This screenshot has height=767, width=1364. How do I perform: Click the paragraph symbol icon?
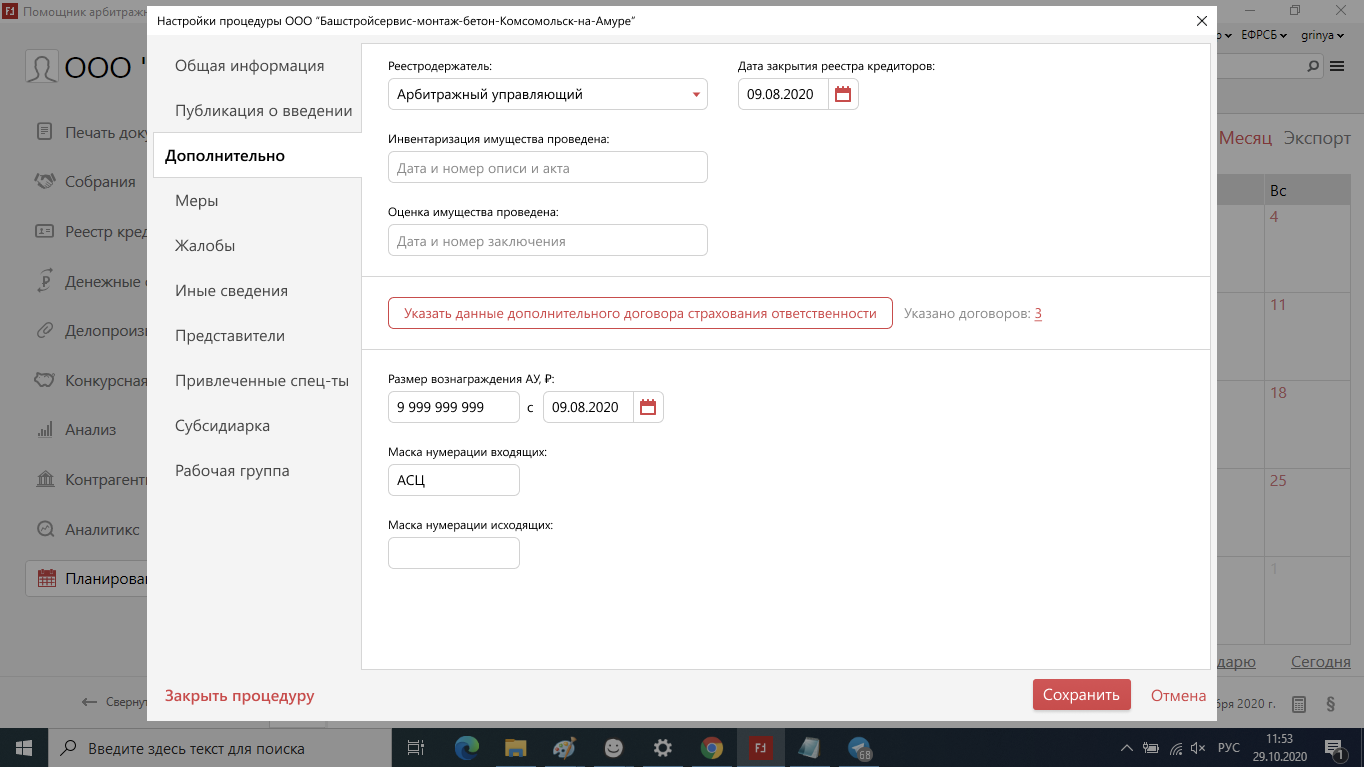pos(1331,703)
